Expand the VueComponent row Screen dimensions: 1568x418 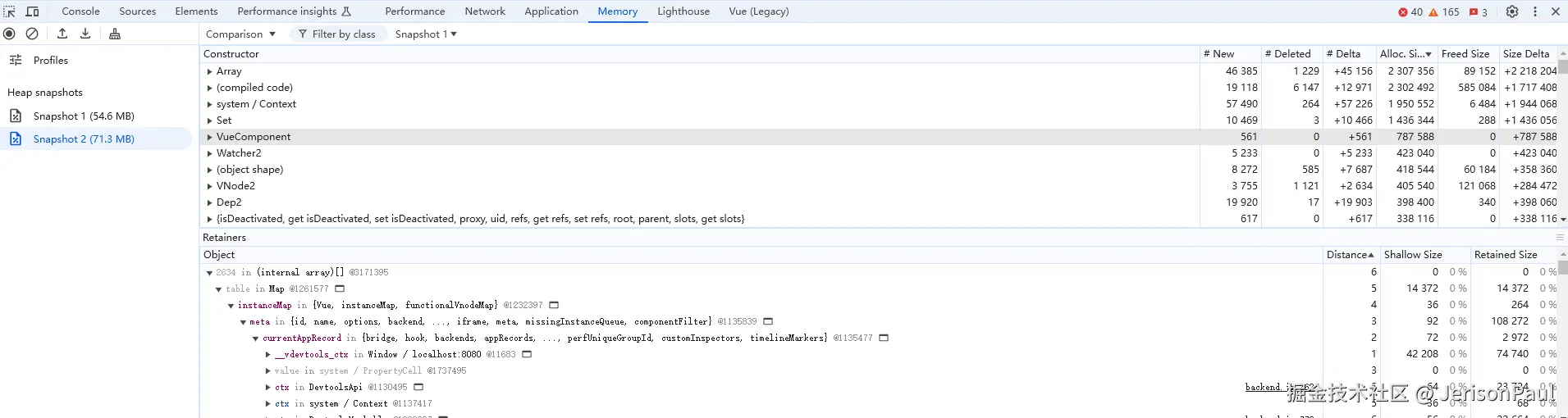coord(209,137)
